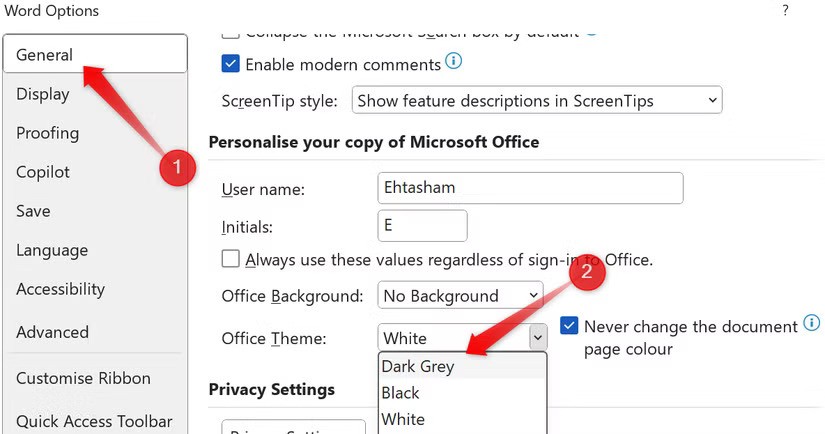Image resolution: width=825 pixels, height=434 pixels.
Task: Select Dark Grey theme option
Action: pos(418,366)
